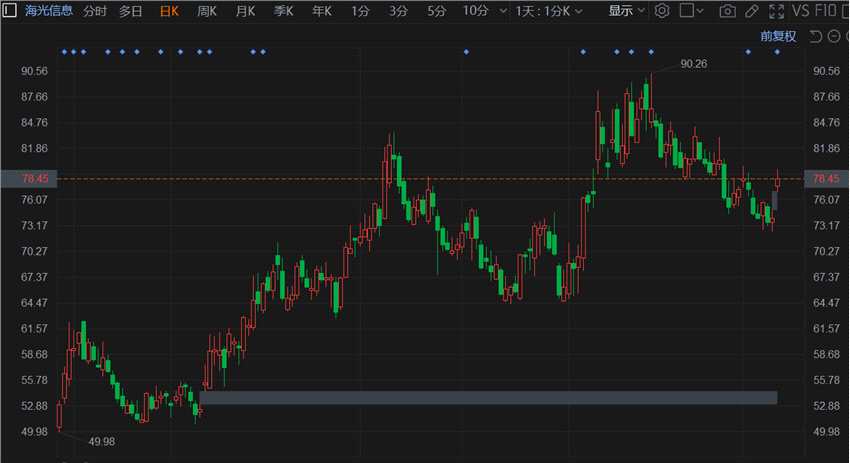Click the undo arrow icon
The width and height of the screenshot is (850, 463).
pos(815,36)
